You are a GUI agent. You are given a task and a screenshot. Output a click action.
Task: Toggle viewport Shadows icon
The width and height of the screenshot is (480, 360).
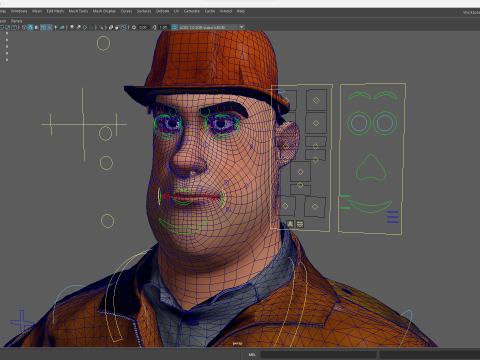click(62, 27)
